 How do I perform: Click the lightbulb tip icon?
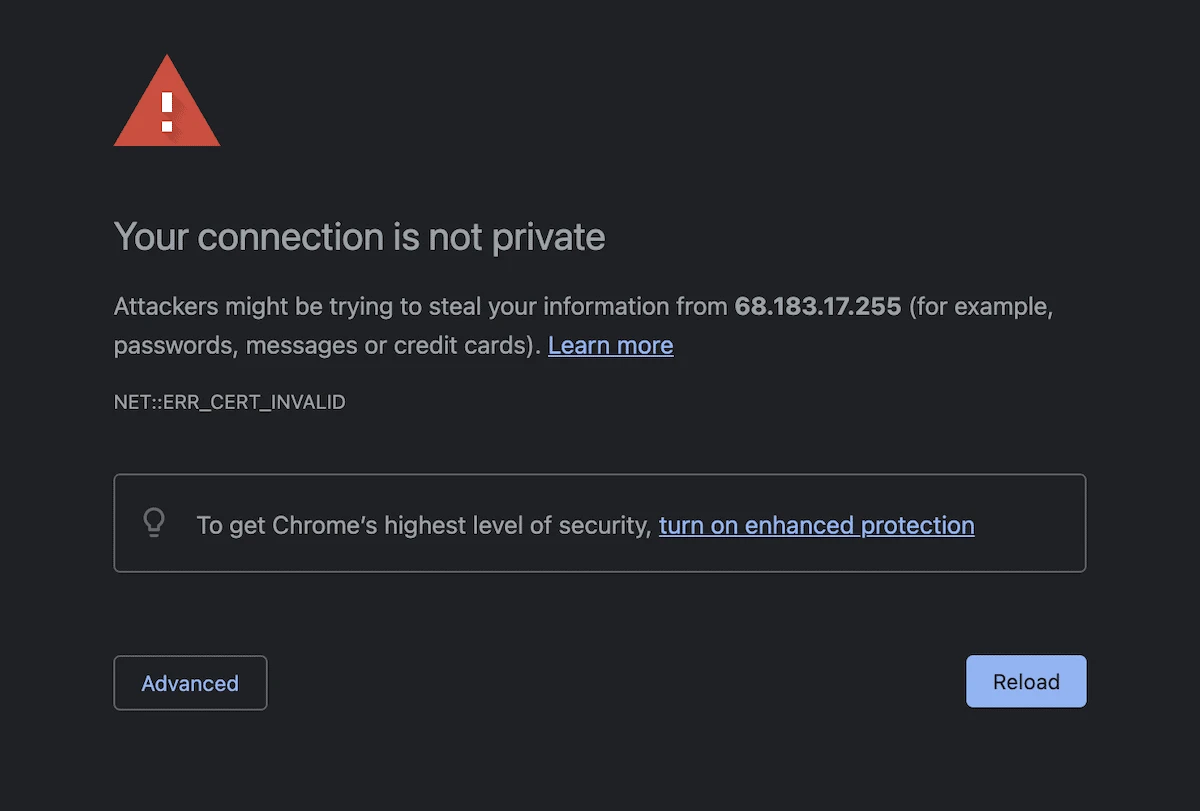click(x=154, y=523)
